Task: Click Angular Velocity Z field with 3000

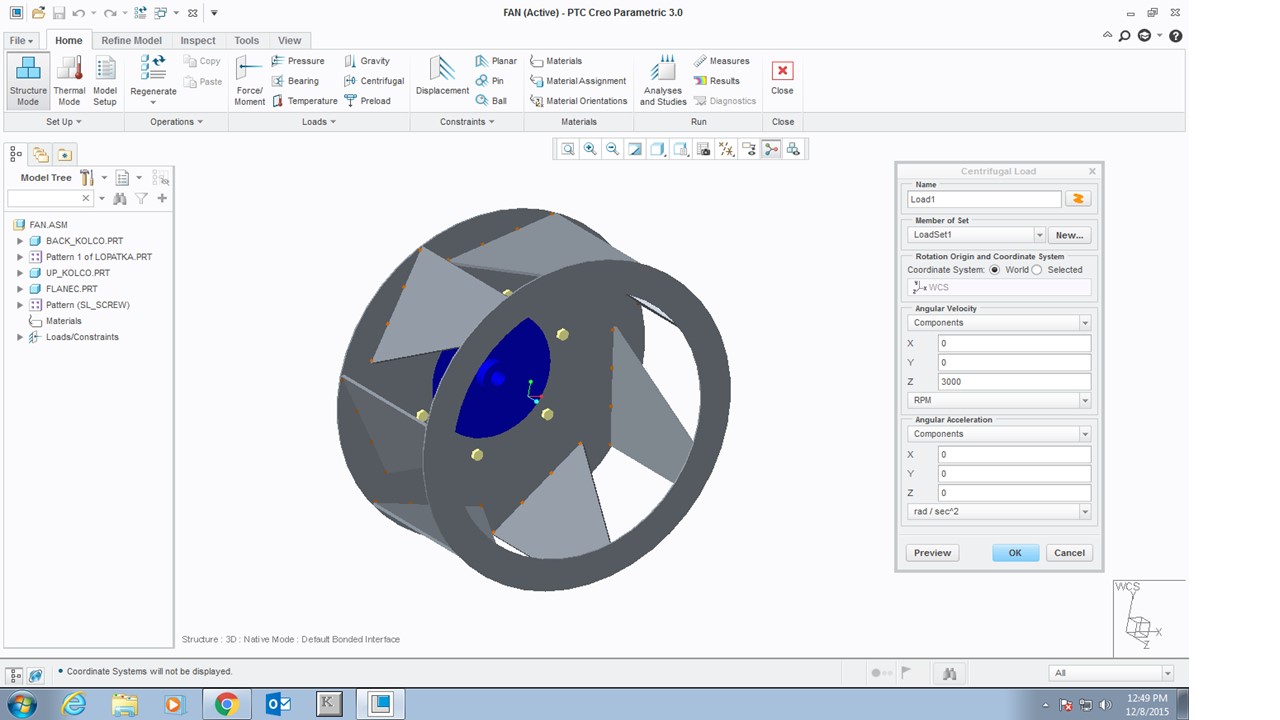Action: click(1014, 381)
